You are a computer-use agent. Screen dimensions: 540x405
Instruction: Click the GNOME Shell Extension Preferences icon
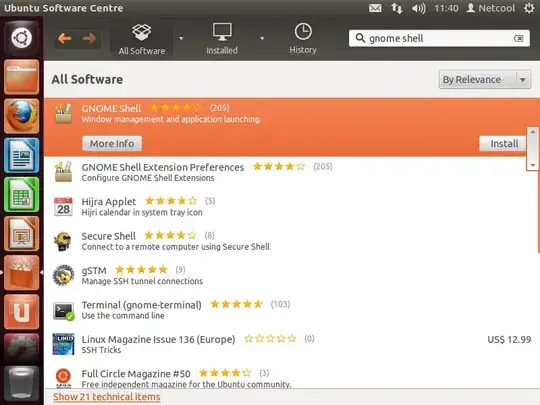point(63,172)
